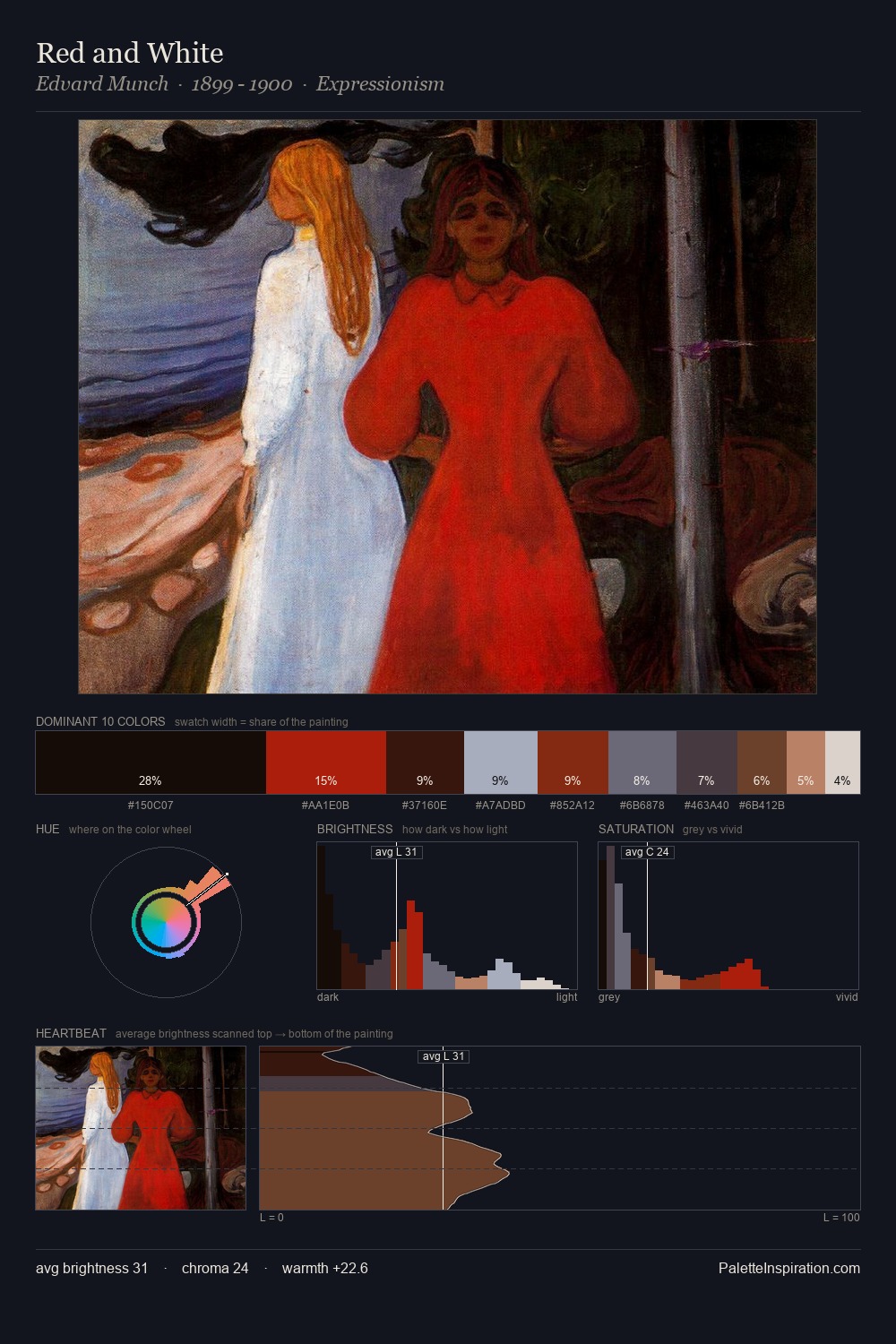Viewport: 896px width, 1344px height.
Task: Choose the light grey-blue swatch #A7ADBD
Action: pyautogui.click(x=501, y=762)
